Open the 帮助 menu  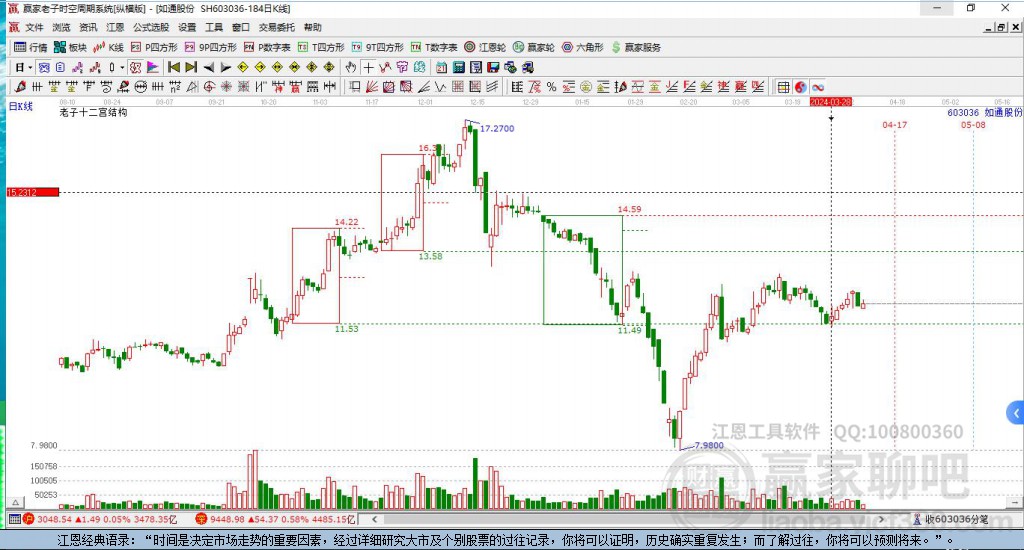312,27
